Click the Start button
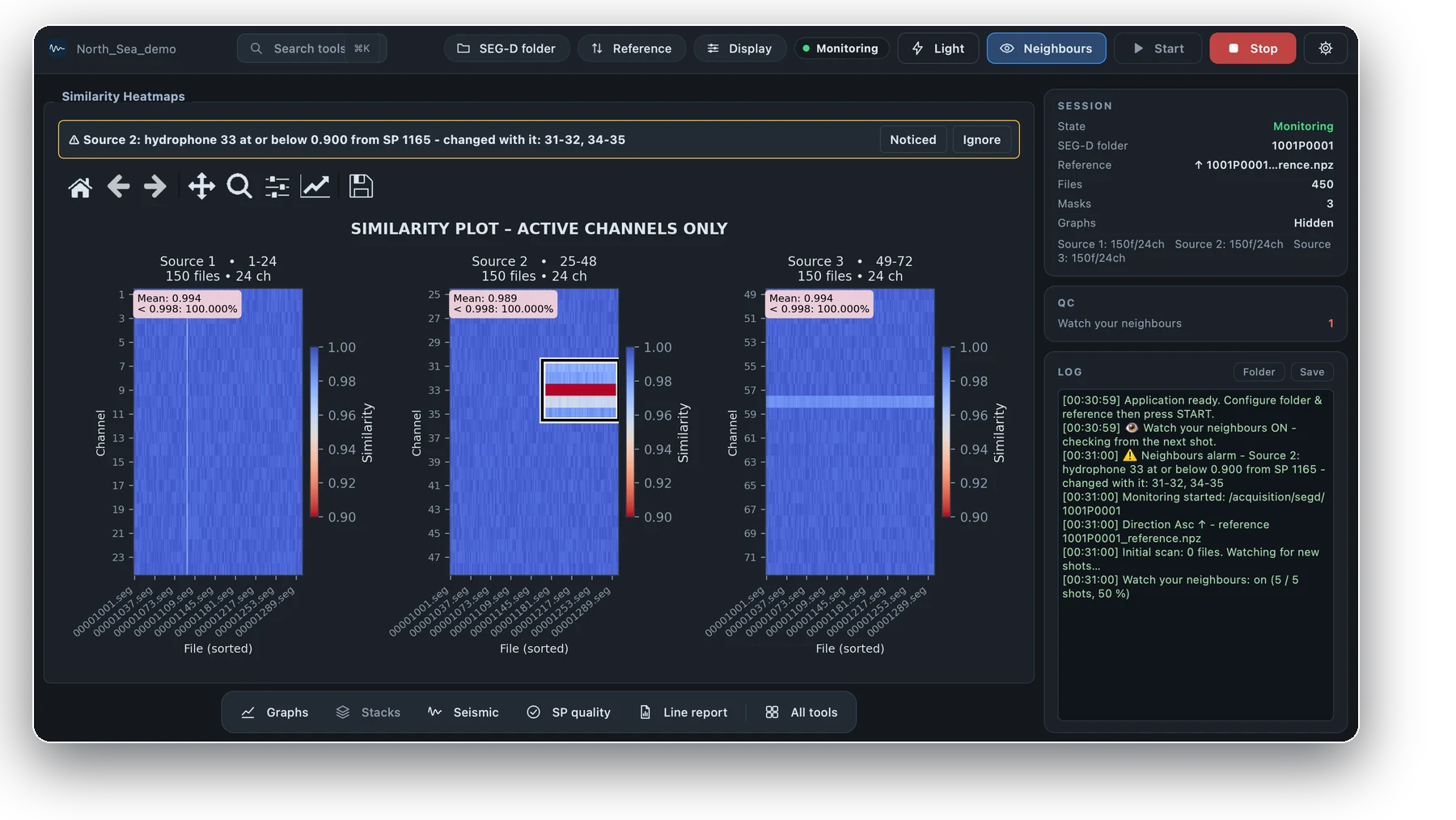The width and height of the screenshot is (1456, 820). click(x=1158, y=49)
